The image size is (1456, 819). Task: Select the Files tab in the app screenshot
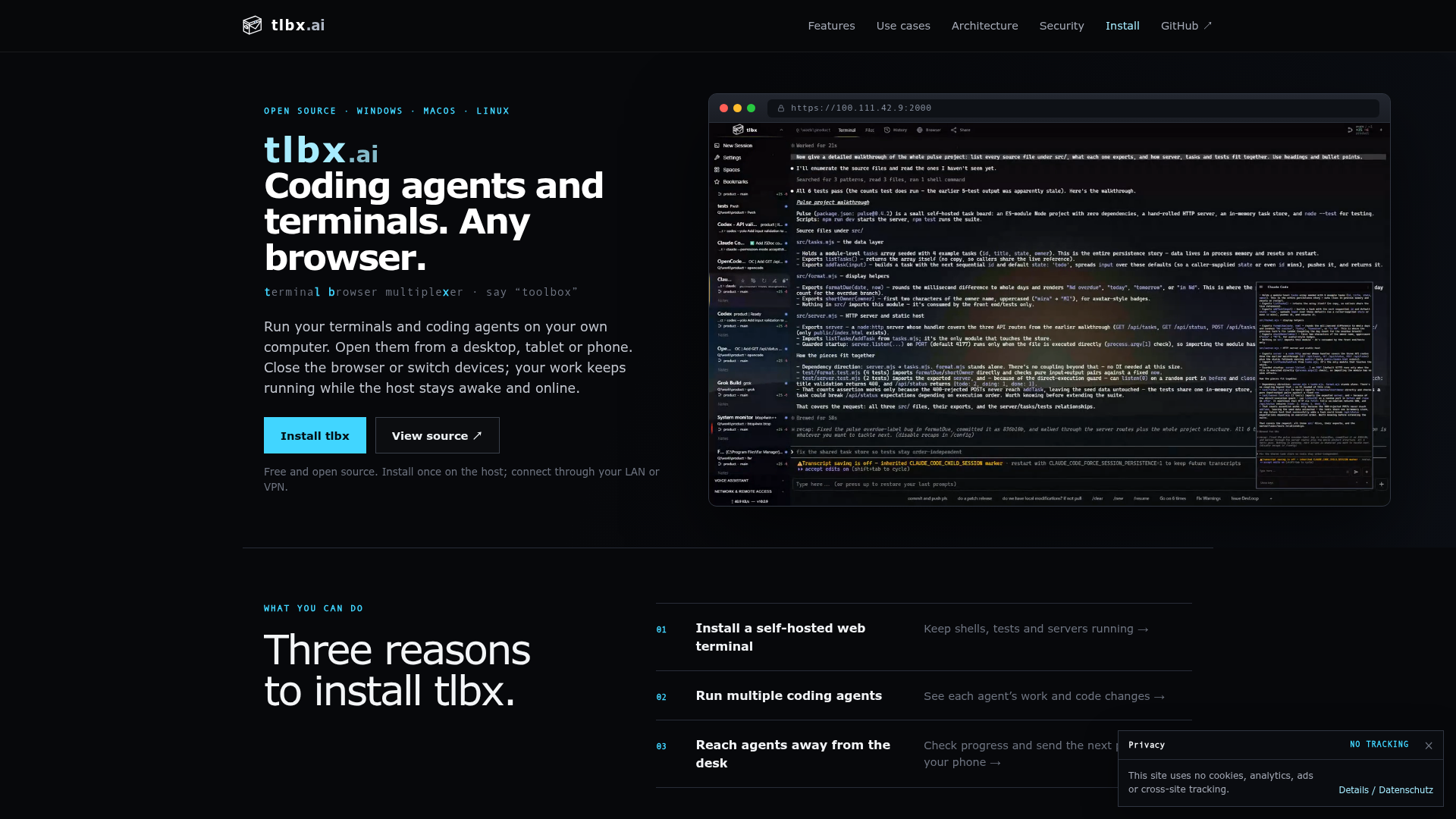coord(870,130)
